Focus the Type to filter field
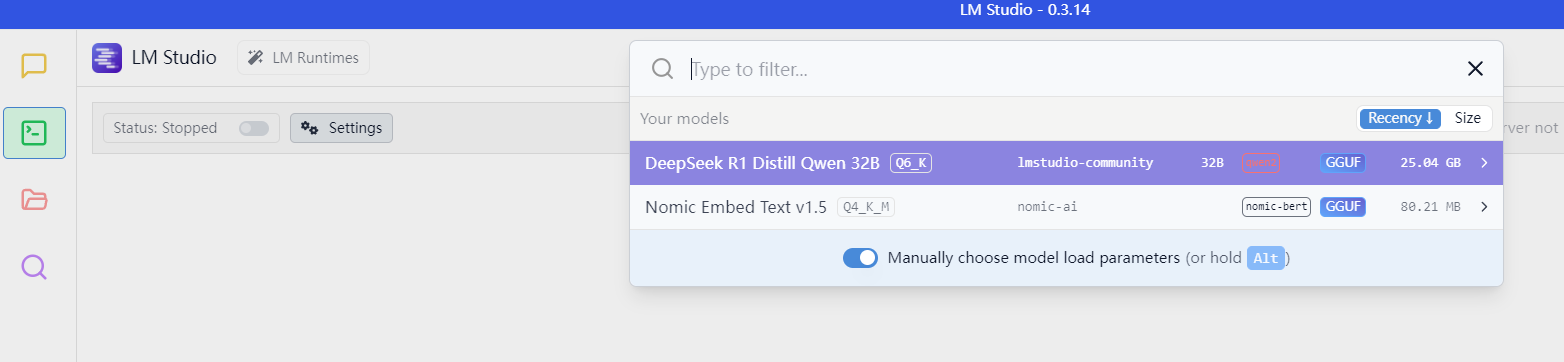The width and height of the screenshot is (1564, 362). click(1070, 69)
